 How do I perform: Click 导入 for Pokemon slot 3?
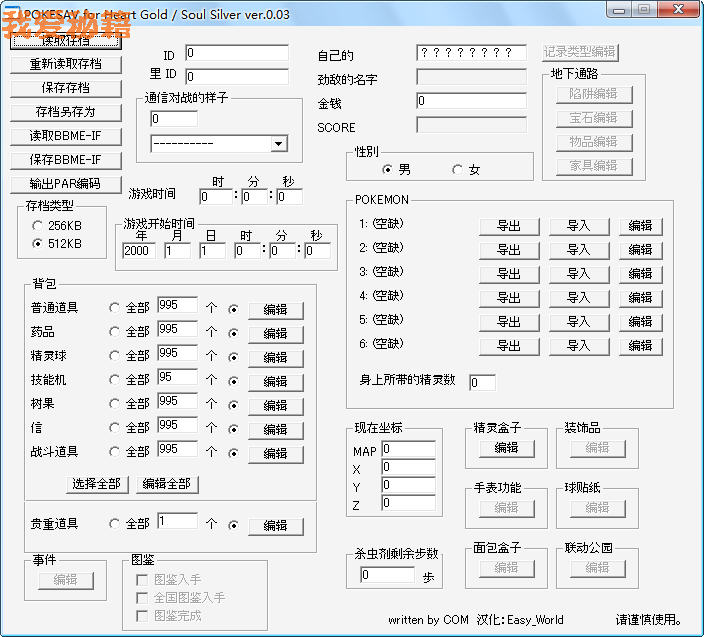[x=578, y=274]
